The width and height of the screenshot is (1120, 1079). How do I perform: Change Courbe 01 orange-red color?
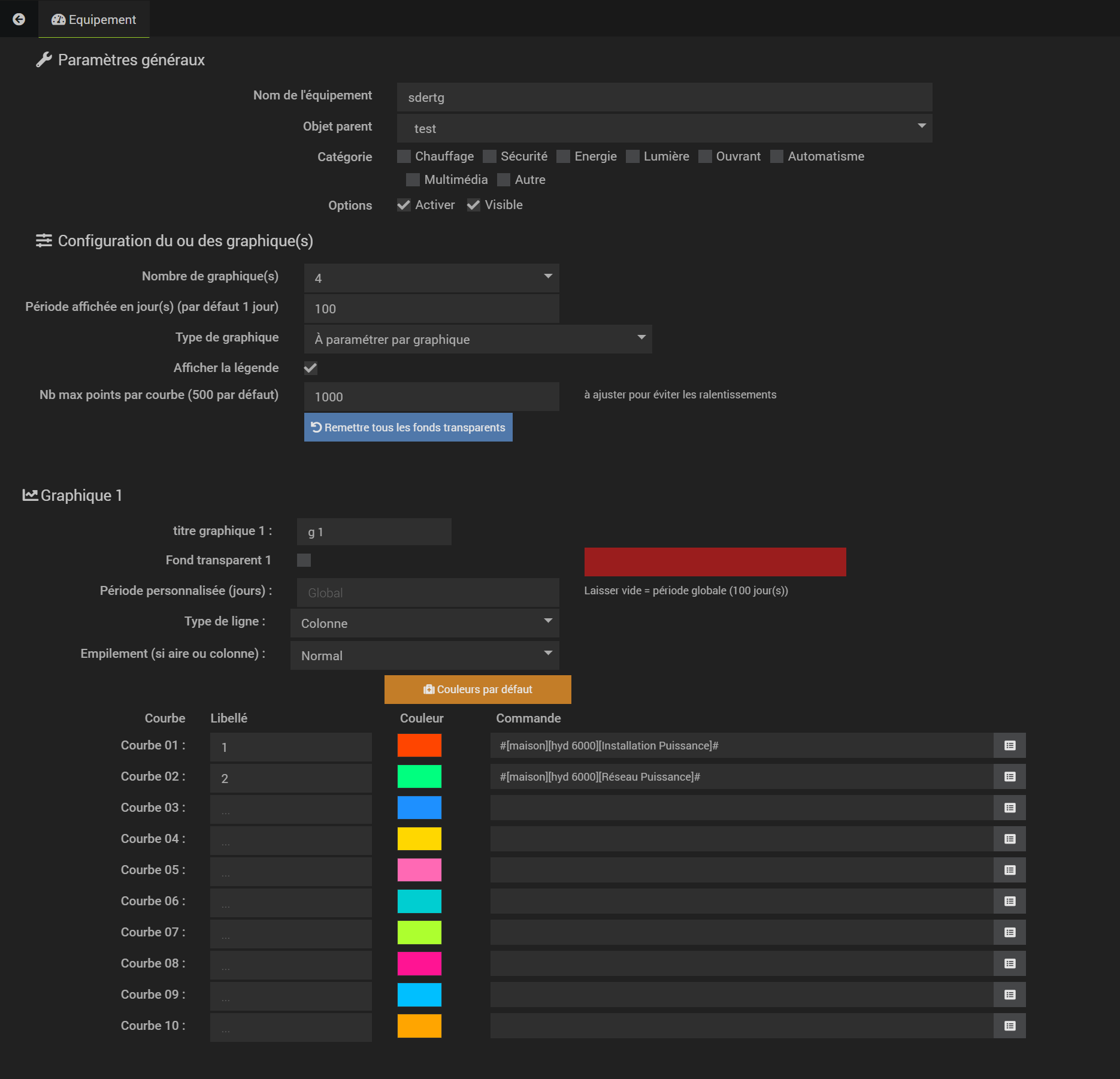click(x=419, y=745)
